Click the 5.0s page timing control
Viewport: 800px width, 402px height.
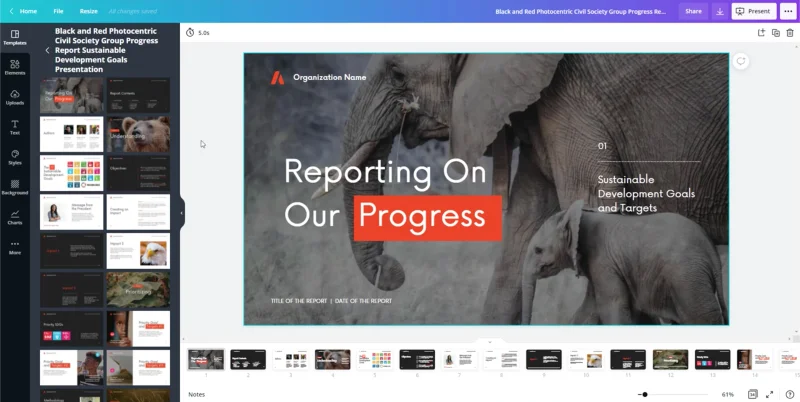pos(197,33)
